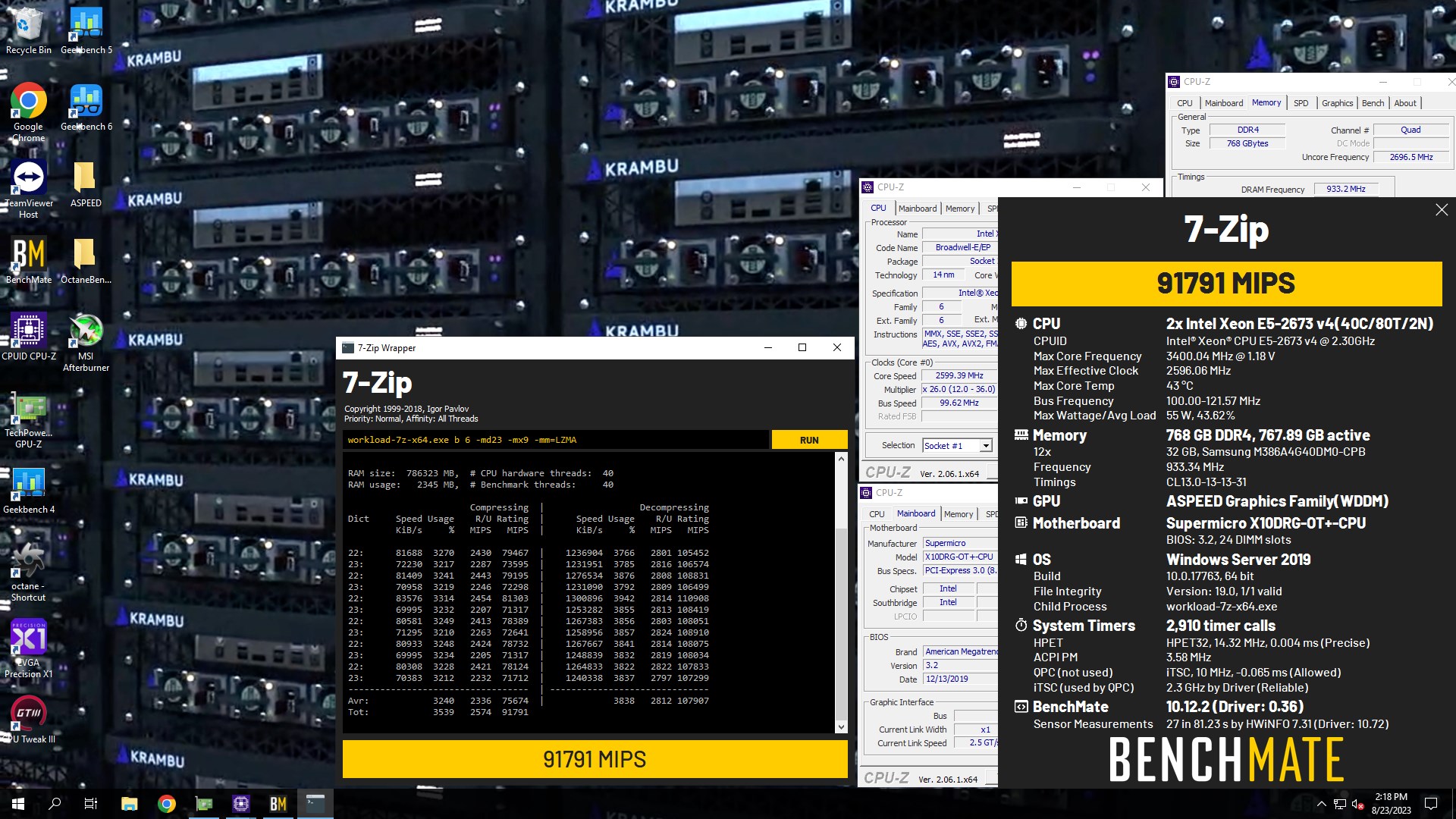
Task: Click DRAM Frequency 933.2 MHz value
Action: (1345, 189)
